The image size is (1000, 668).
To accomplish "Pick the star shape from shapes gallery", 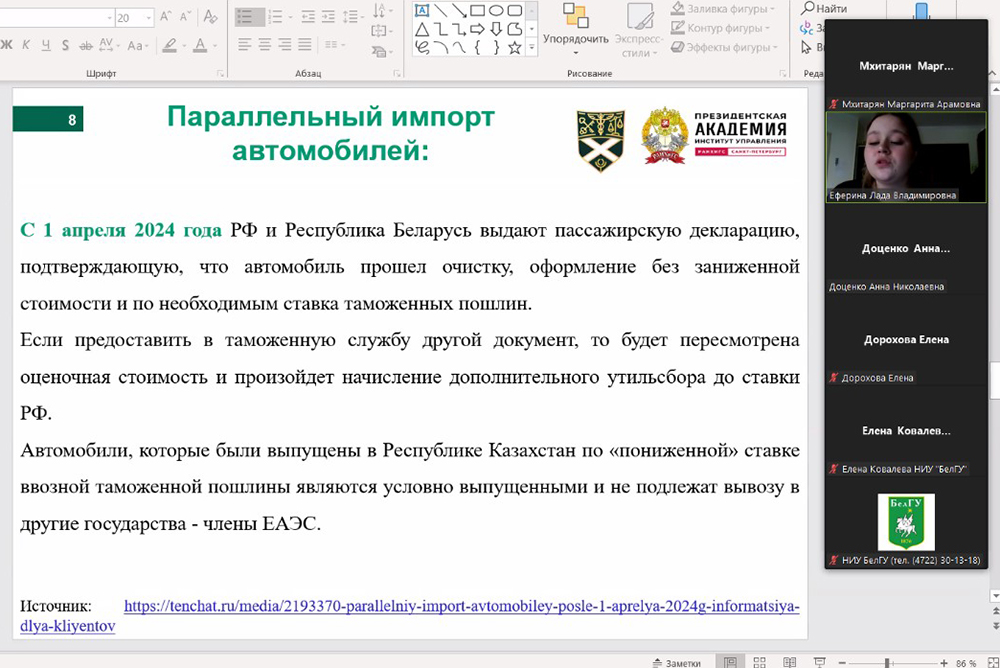I will (514, 47).
